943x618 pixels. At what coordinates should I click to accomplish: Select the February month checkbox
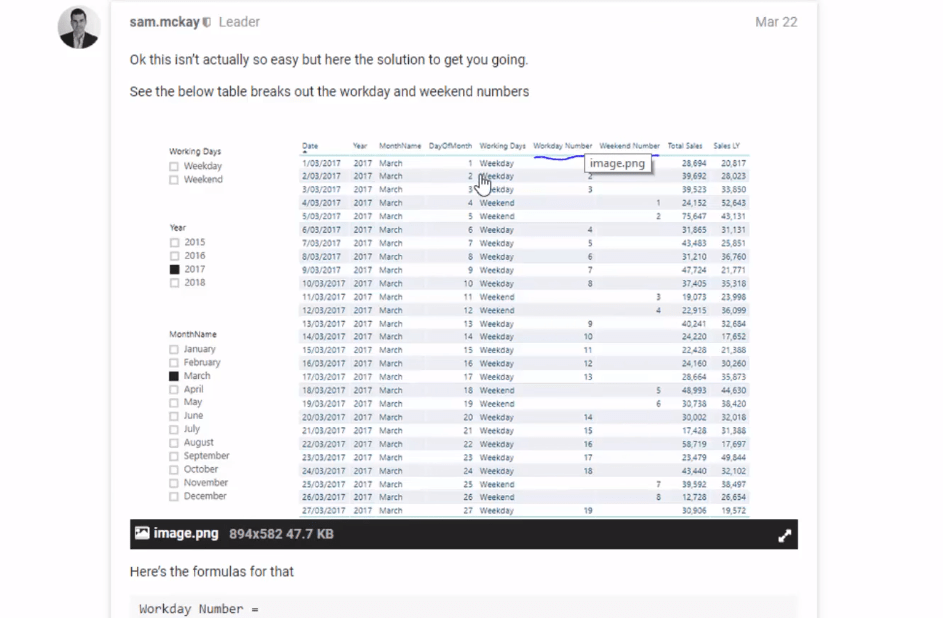(174, 363)
